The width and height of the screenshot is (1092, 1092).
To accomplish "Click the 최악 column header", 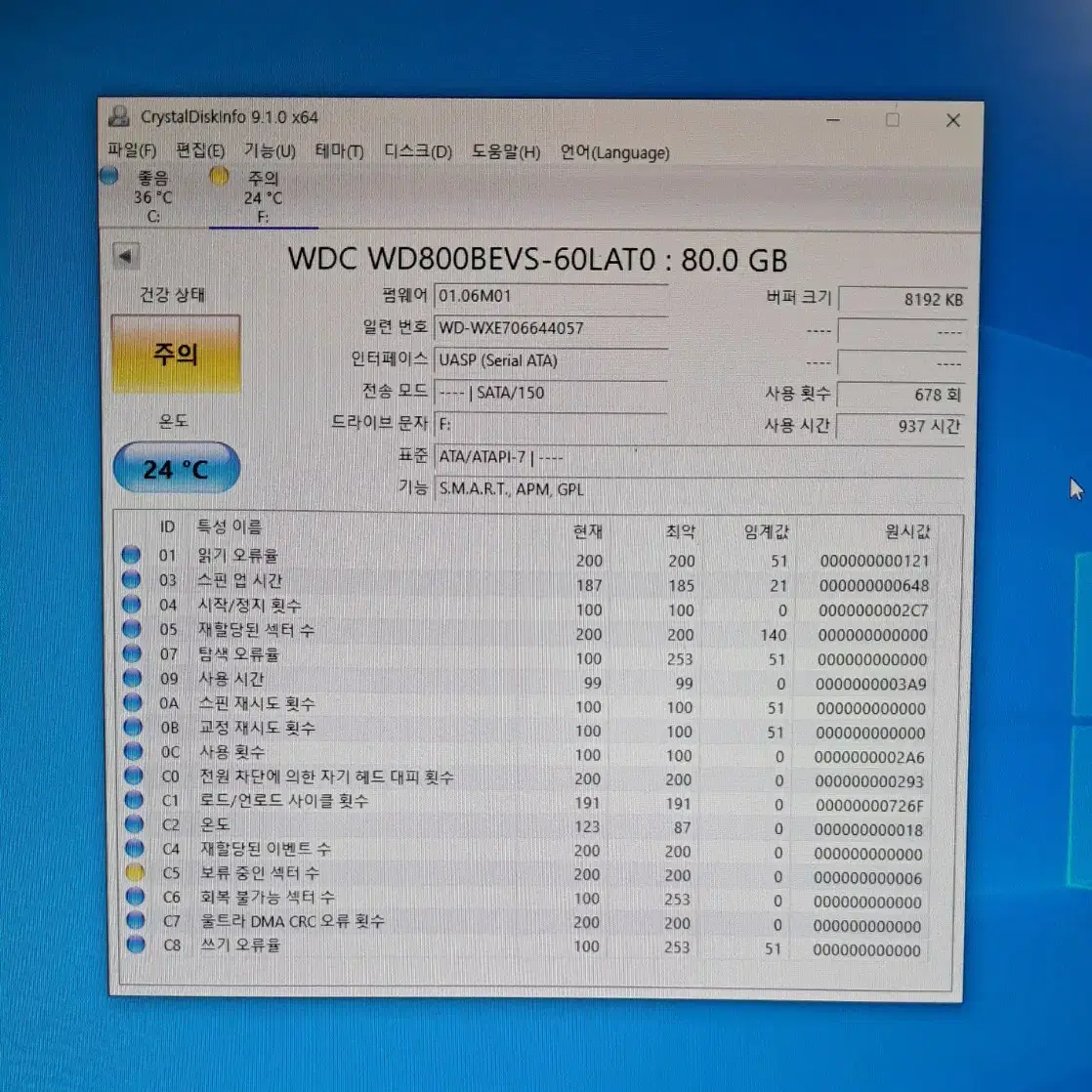I will (681, 531).
